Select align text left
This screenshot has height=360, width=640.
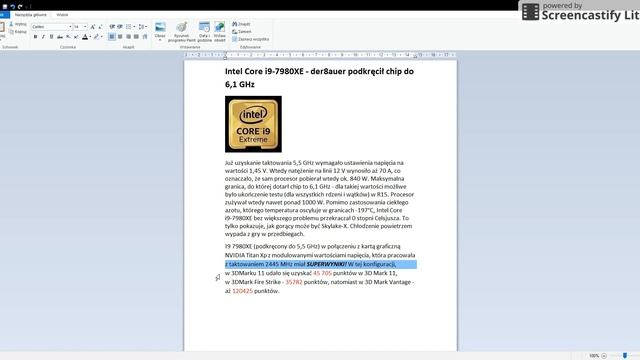pyautogui.click(x=112, y=37)
